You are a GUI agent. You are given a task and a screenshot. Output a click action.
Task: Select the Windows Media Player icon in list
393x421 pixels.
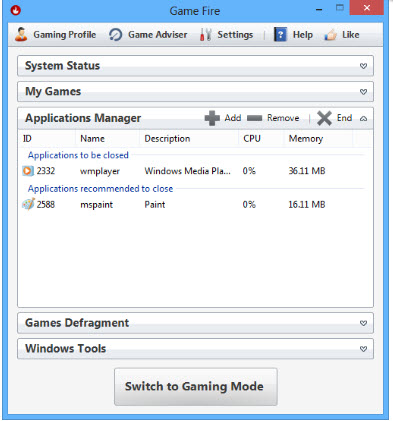[28, 171]
